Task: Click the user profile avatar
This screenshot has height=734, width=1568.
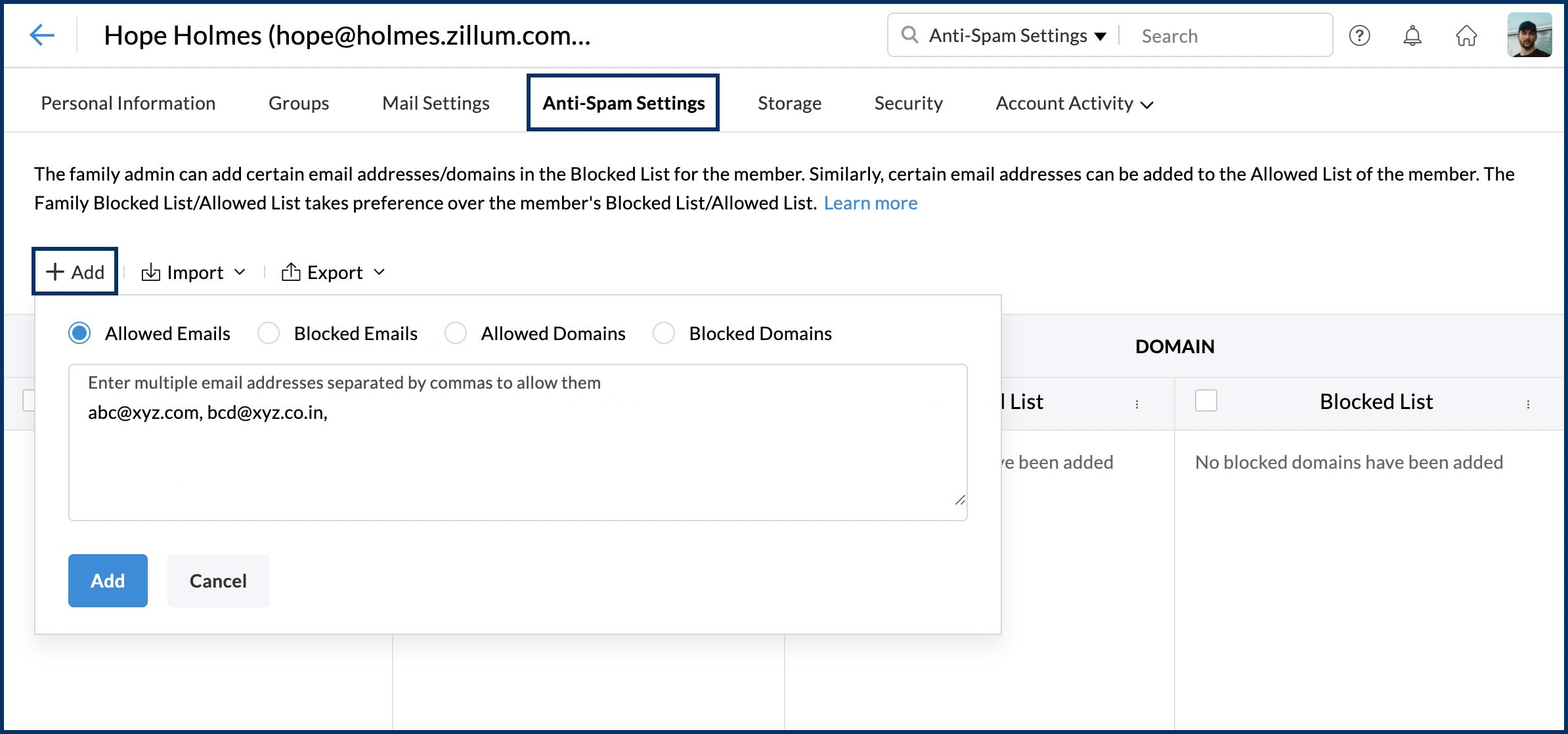Action: [x=1529, y=35]
